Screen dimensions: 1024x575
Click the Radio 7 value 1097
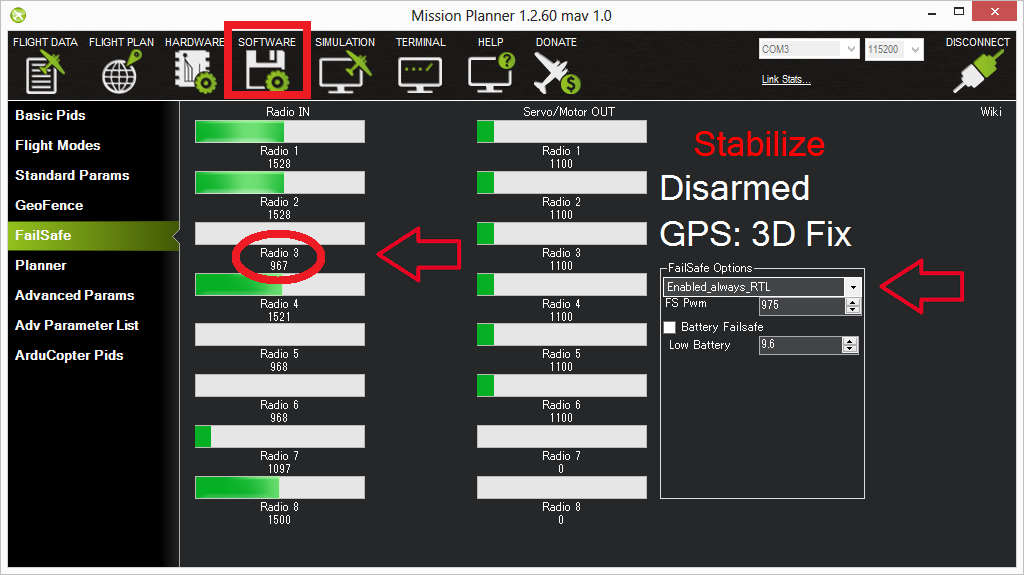coord(279,468)
